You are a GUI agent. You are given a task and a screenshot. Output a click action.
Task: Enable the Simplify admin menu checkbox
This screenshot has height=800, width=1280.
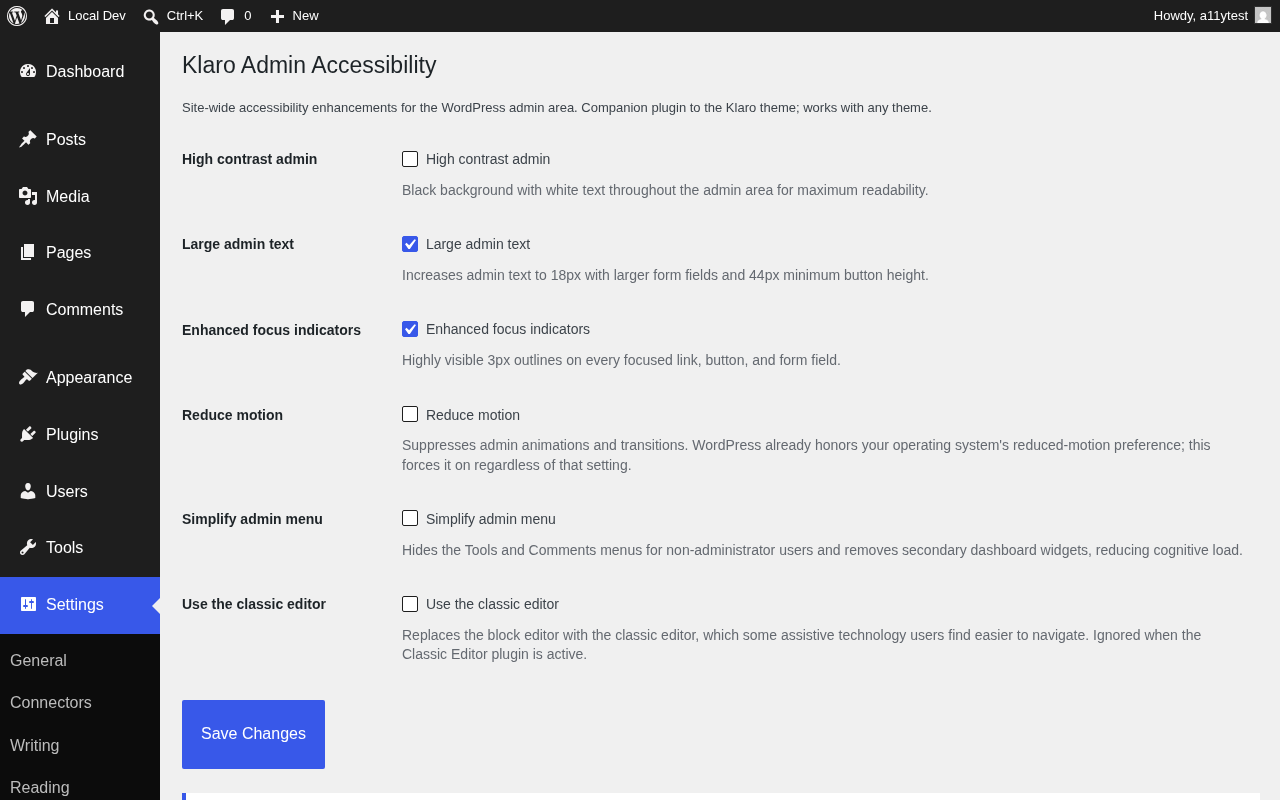(410, 518)
